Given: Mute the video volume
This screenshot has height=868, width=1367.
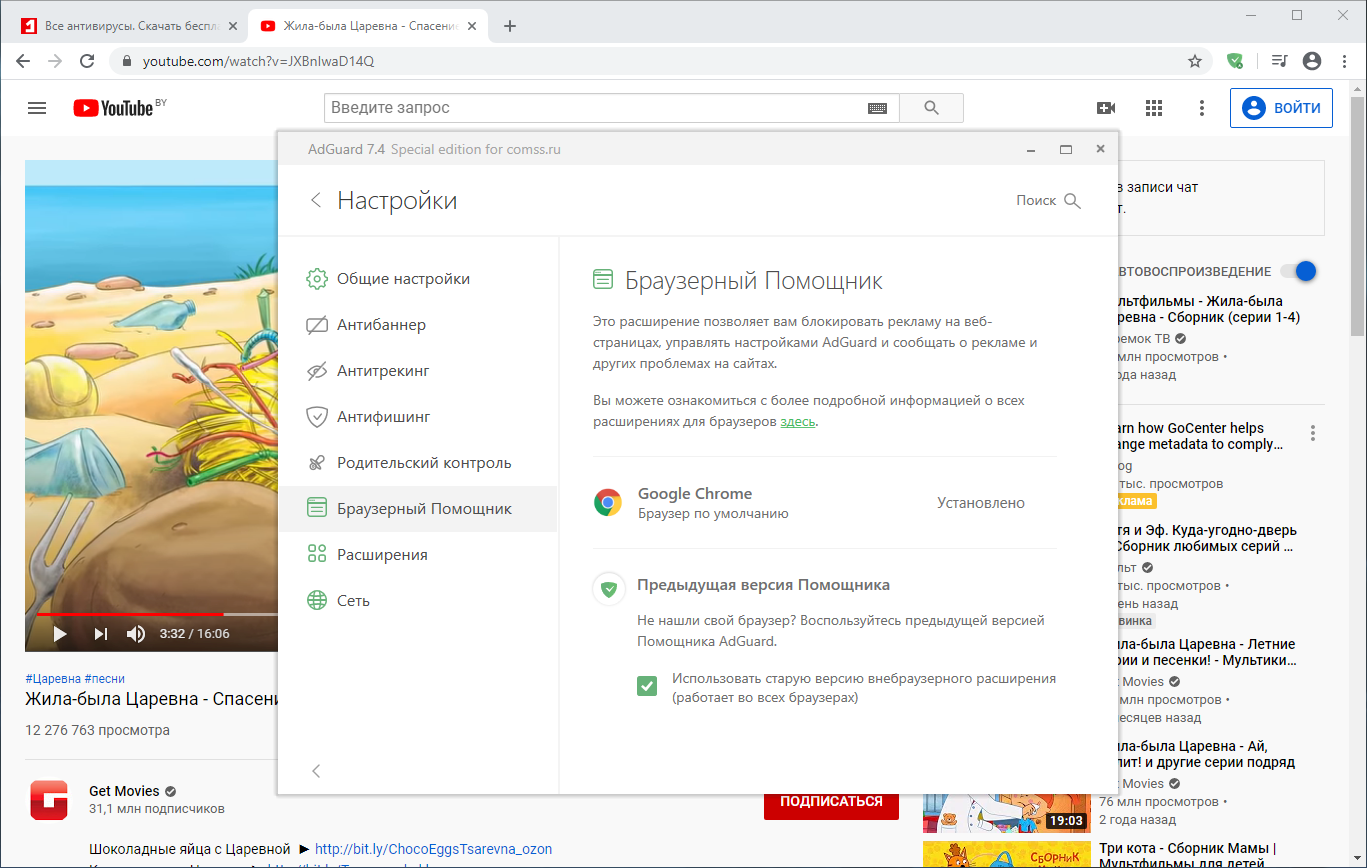Looking at the screenshot, I should [136, 633].
